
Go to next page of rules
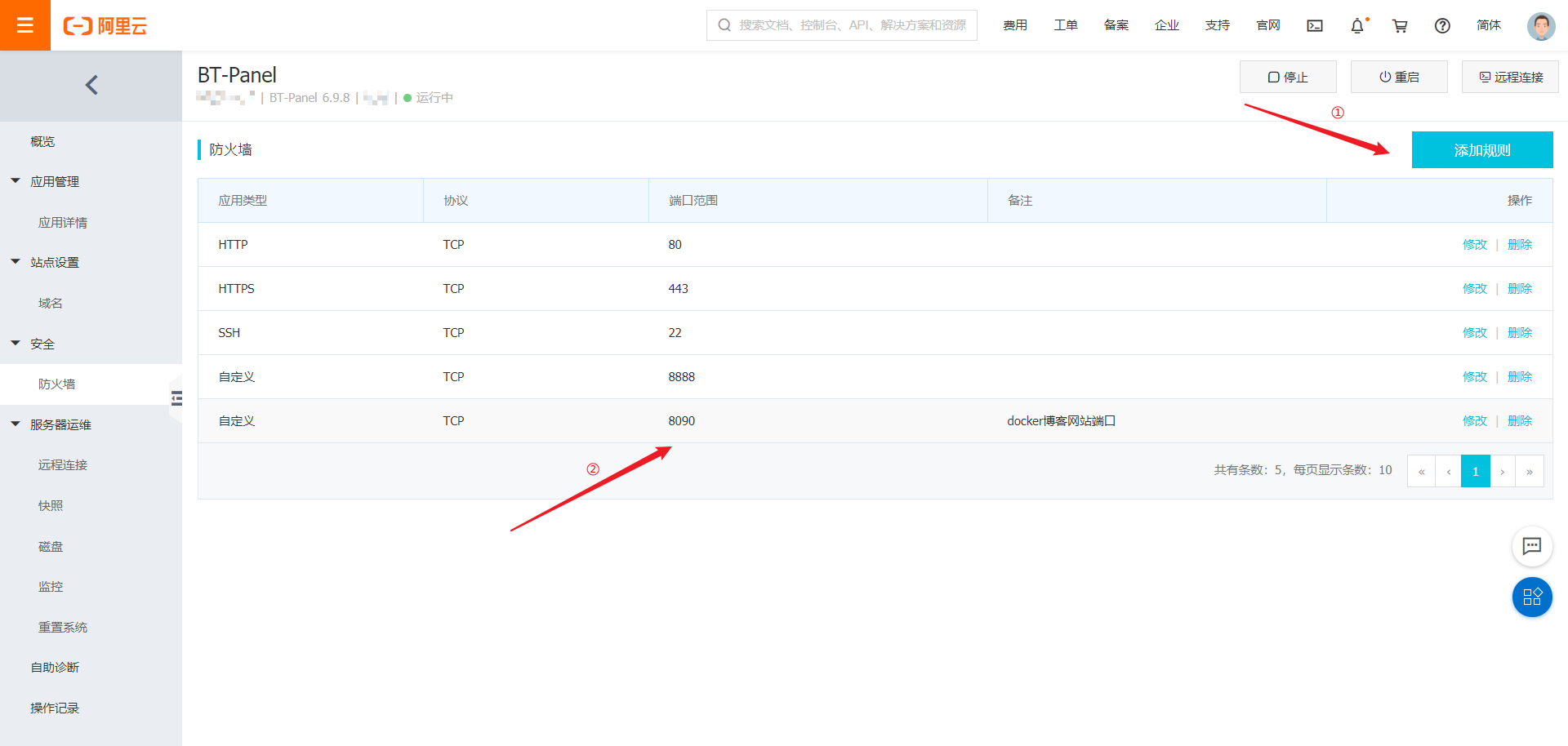click(x=1503, y=471)
